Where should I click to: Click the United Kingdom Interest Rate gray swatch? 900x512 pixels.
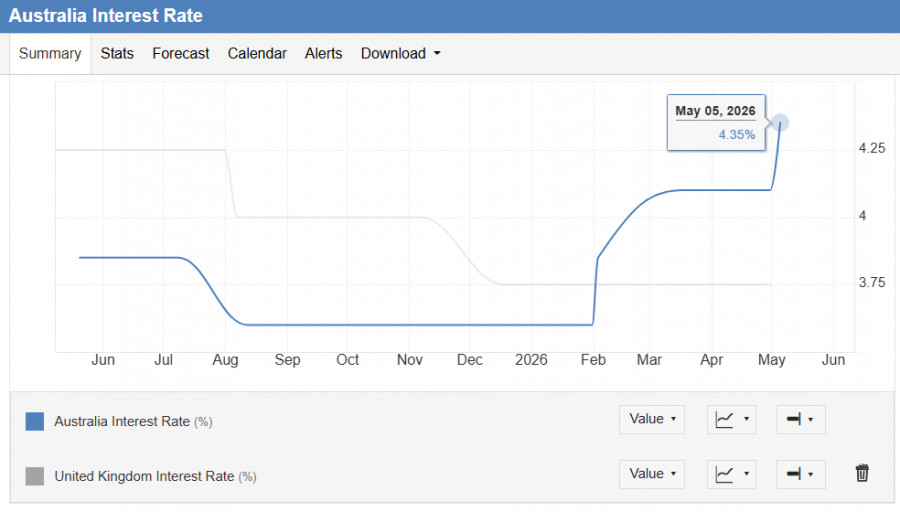[x=34, y=476]
